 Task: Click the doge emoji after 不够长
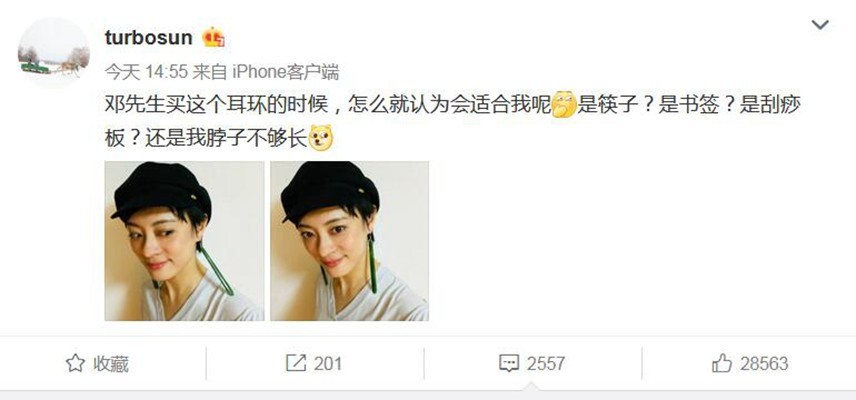[x=321, y=138]
